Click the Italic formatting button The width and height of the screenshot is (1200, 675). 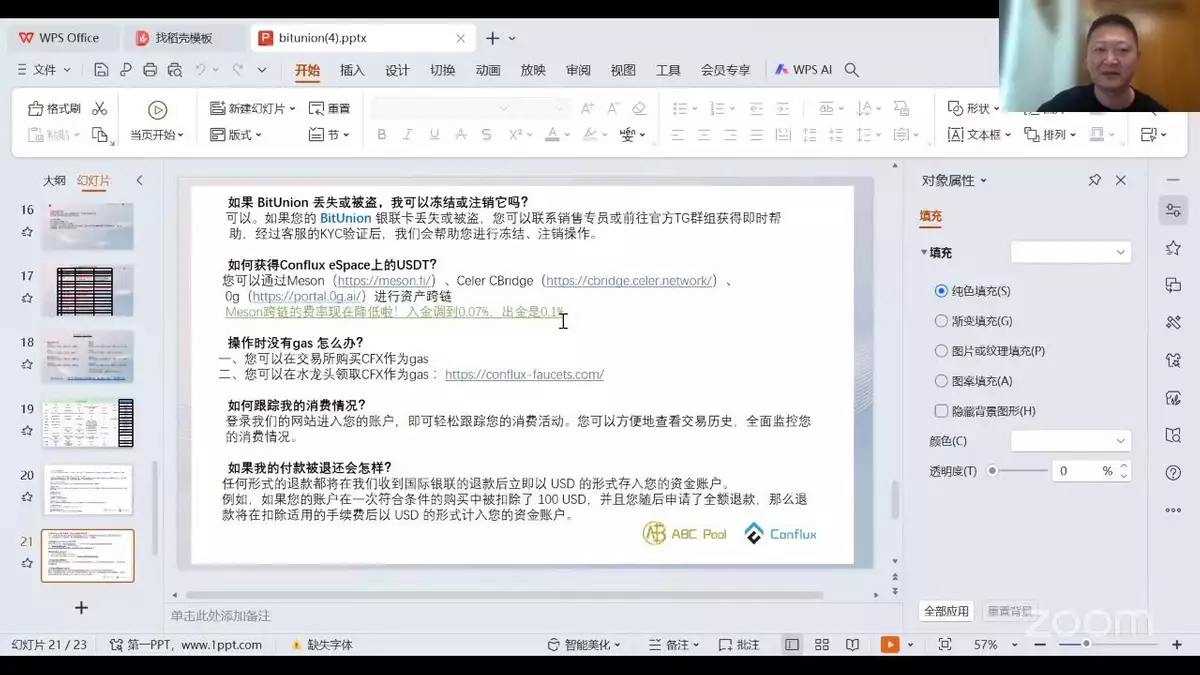407,135
